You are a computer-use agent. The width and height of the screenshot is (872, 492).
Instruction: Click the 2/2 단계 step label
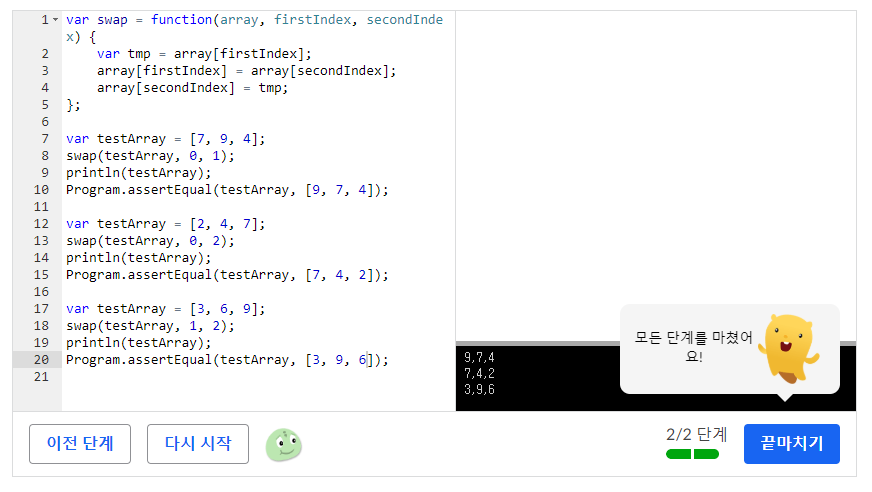tap(696, 434)
